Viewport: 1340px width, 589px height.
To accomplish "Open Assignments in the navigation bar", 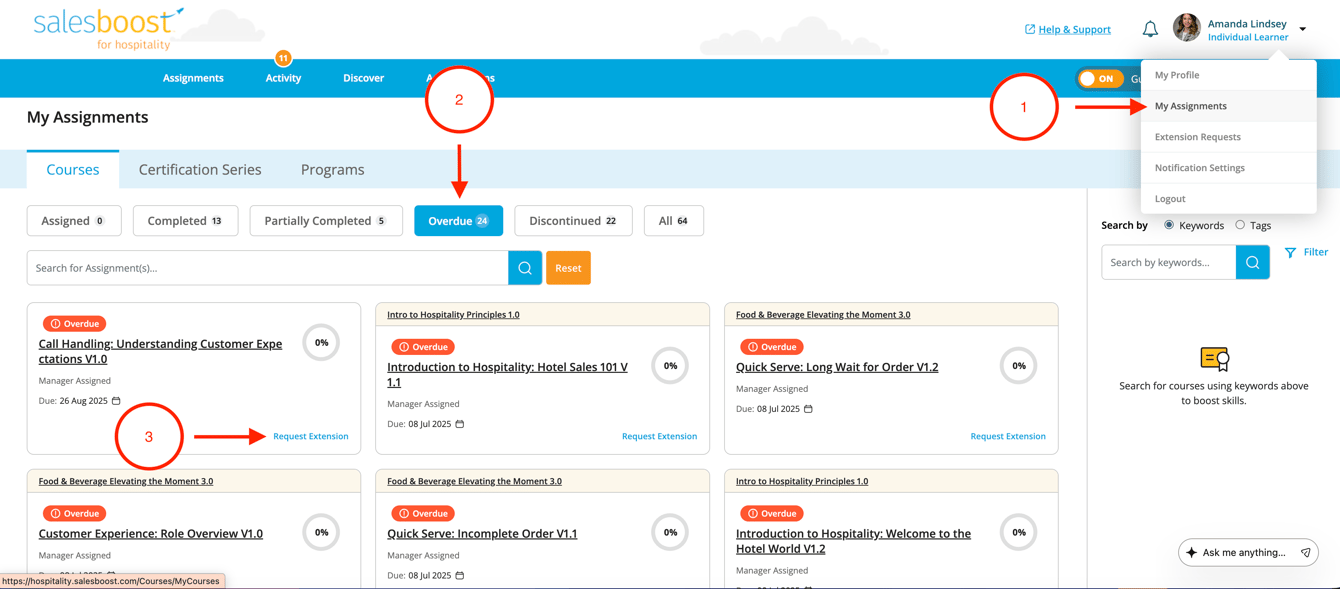I will coord(193,78).
